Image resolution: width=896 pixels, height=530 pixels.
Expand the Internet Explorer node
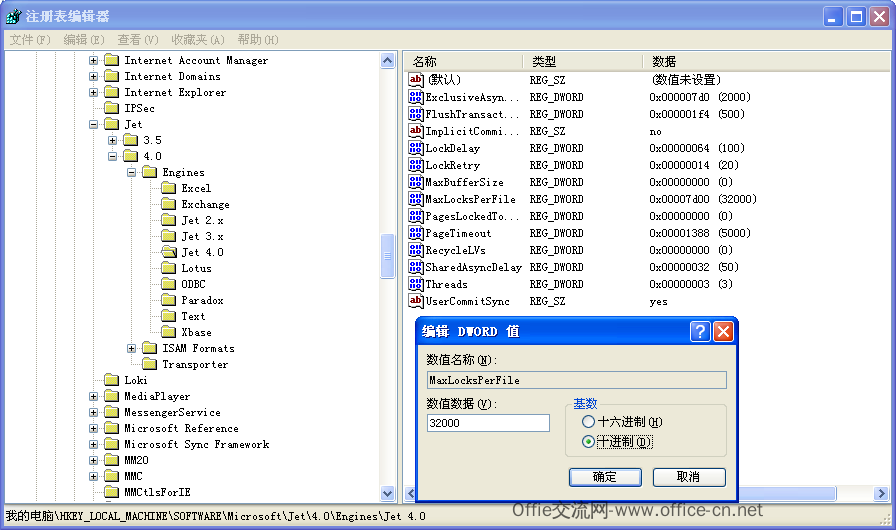click(94, 92)
